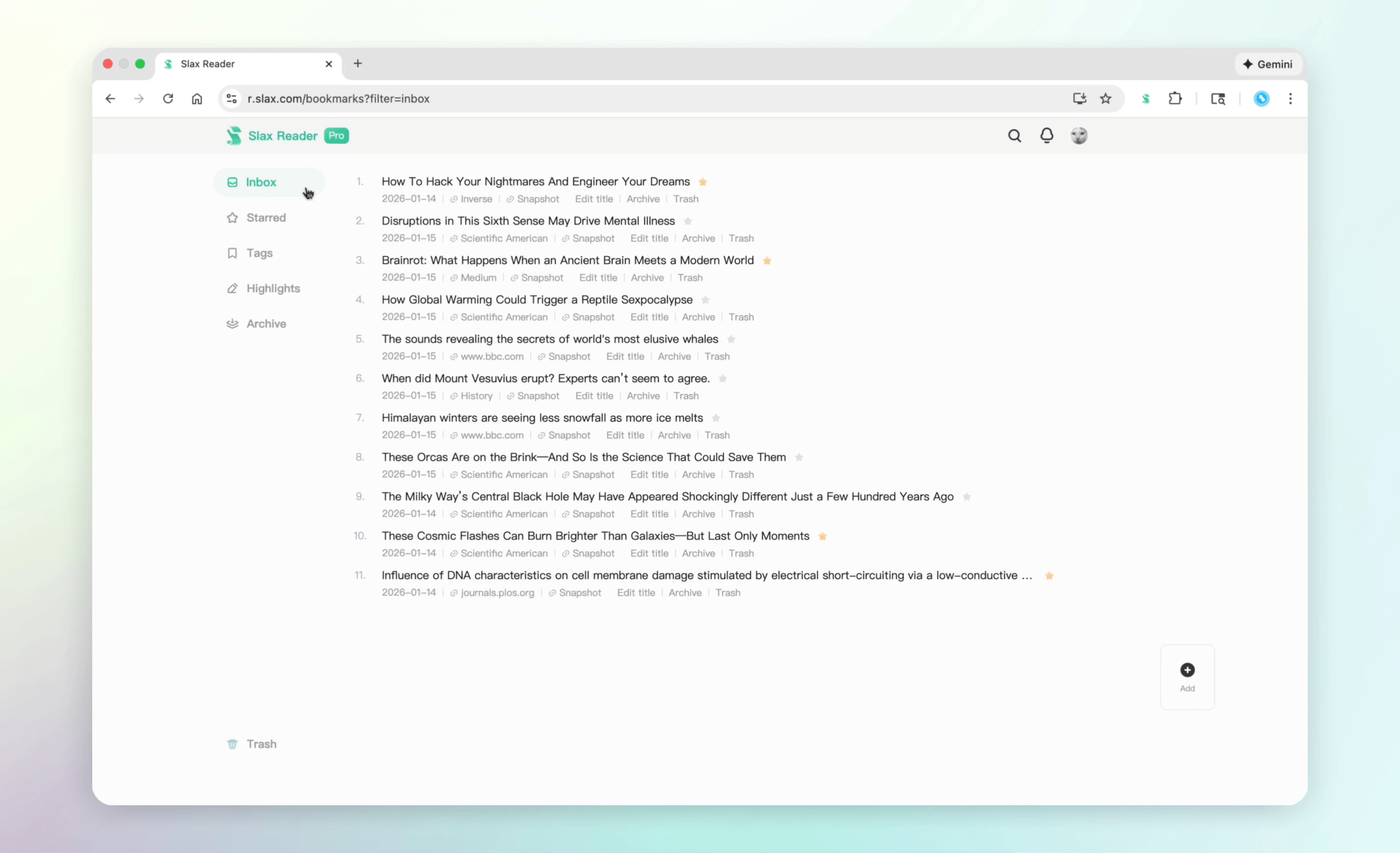
Task: Open the Highlights section in the sidebar
Action: (273, 288)
